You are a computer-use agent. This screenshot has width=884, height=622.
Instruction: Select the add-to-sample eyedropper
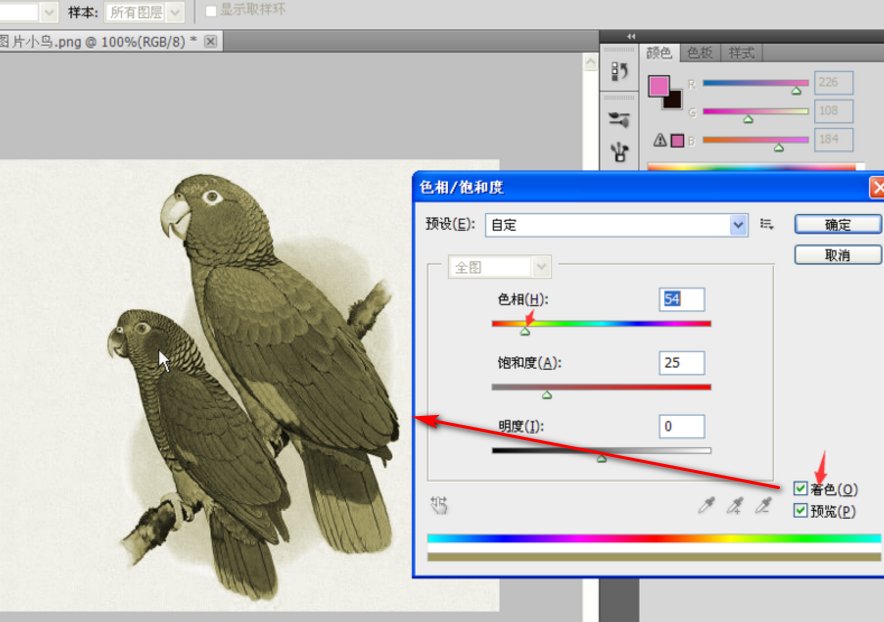coord(735,507)
